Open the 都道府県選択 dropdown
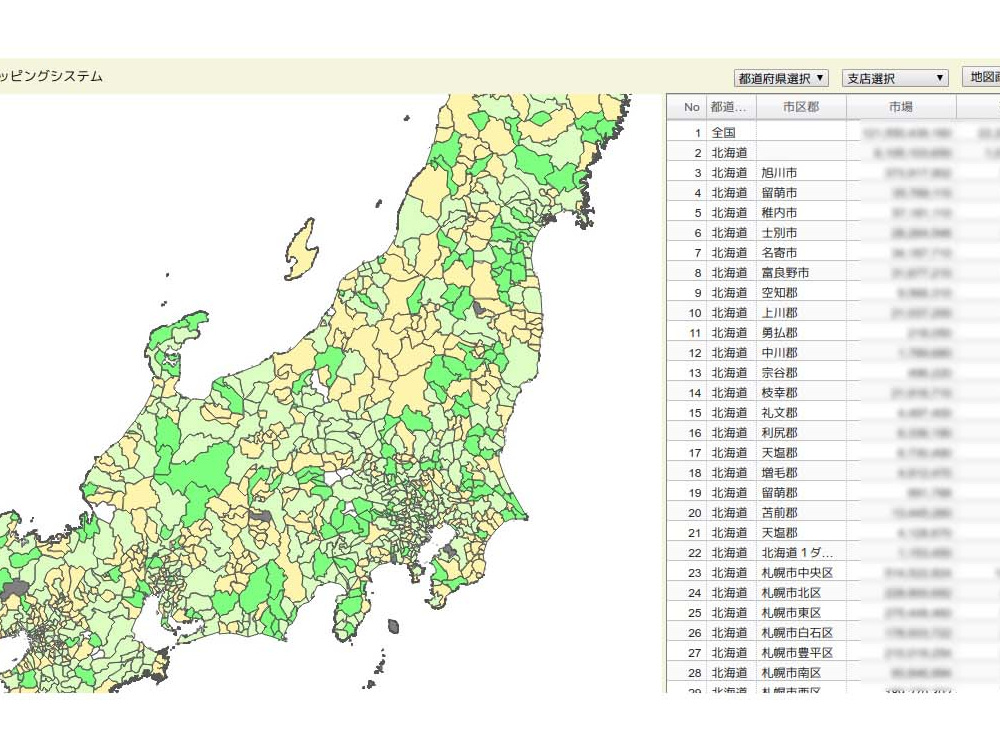Screen dimensions: 1000x750 point(781,78)
